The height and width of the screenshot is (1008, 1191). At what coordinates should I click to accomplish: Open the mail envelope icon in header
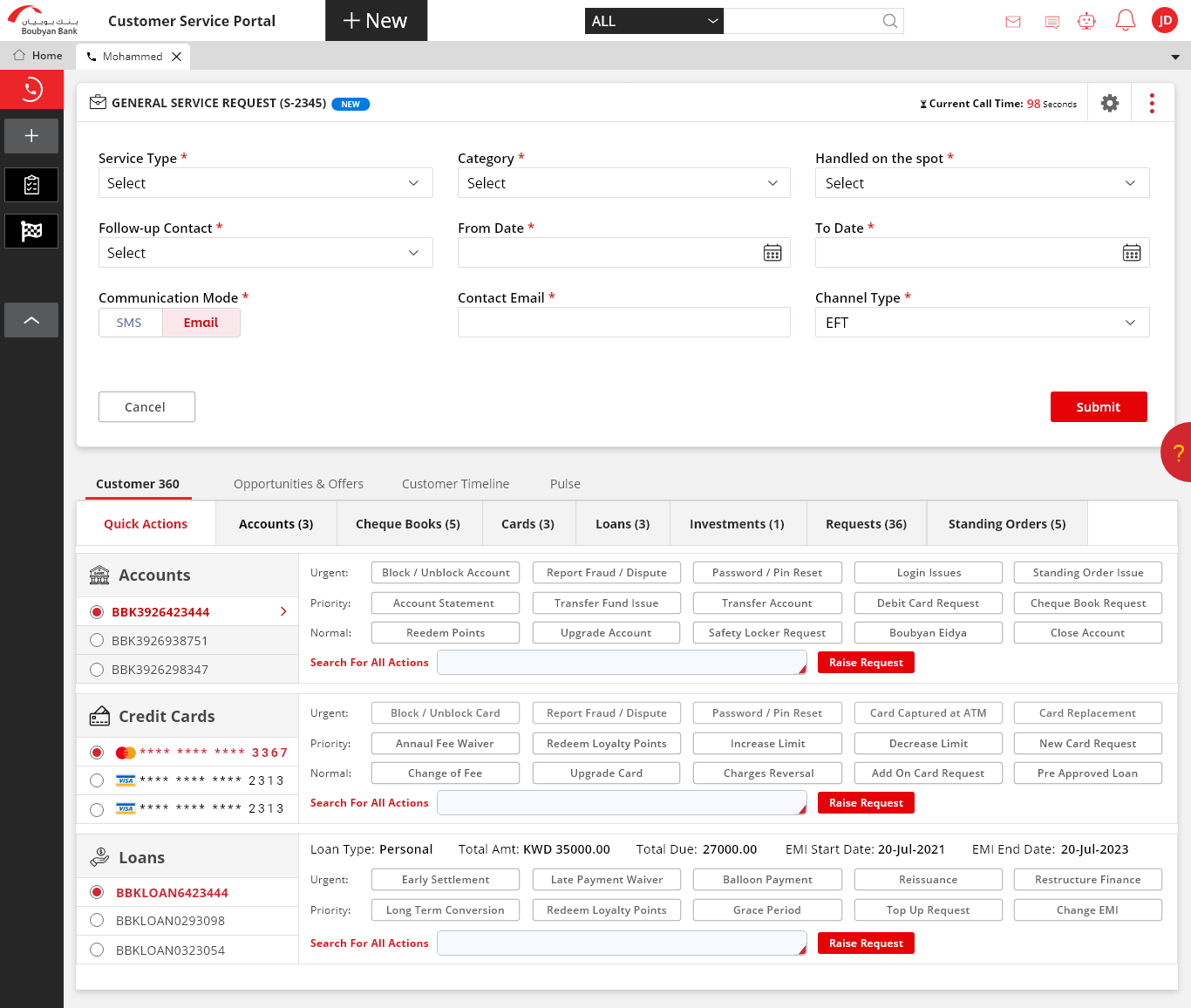[x=1012, y=22]
